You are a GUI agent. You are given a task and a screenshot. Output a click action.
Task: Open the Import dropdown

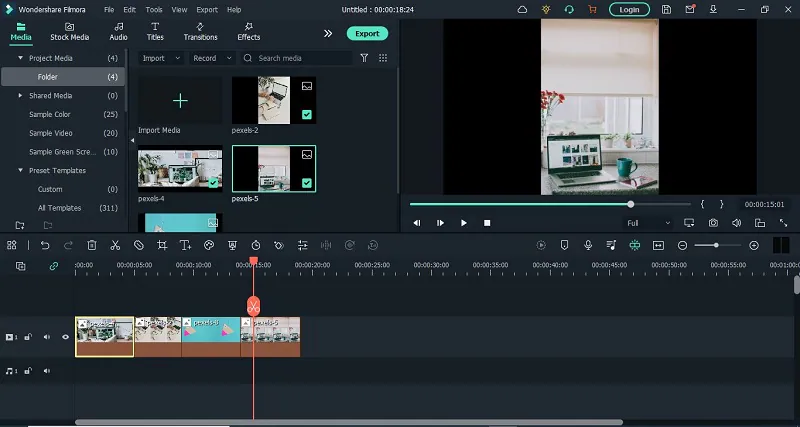[x=159, y=58]
